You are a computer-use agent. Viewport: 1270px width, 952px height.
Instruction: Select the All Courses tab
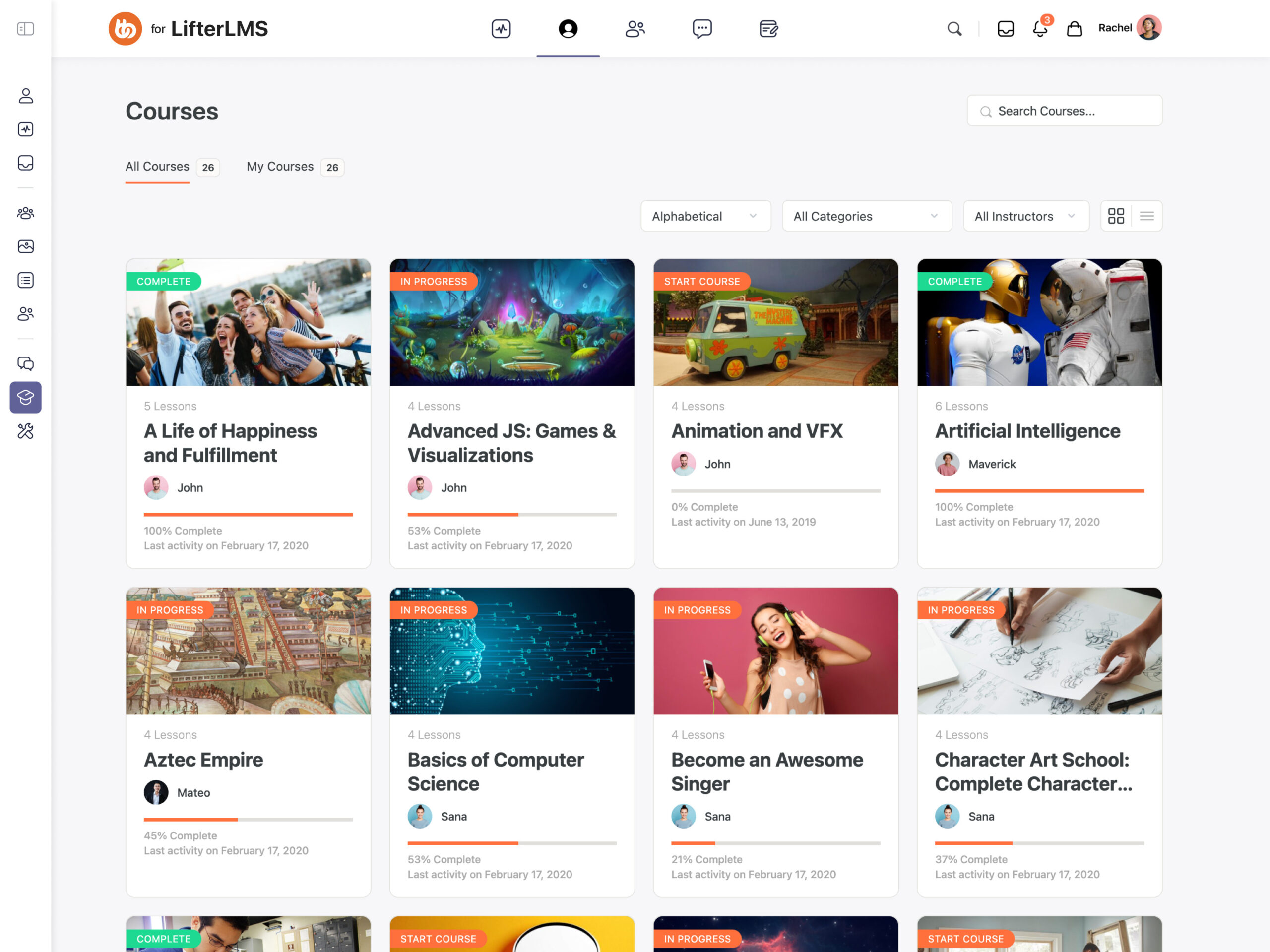pos(157,167)
